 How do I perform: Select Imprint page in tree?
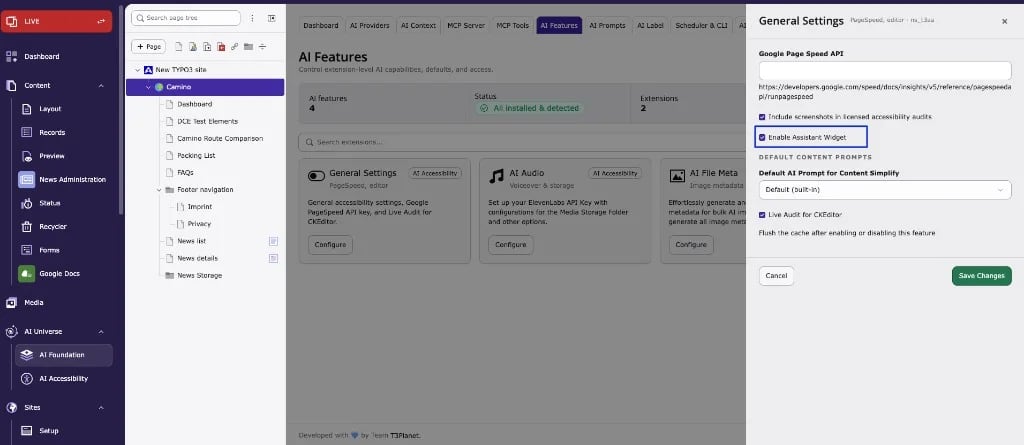pos(200,206)
